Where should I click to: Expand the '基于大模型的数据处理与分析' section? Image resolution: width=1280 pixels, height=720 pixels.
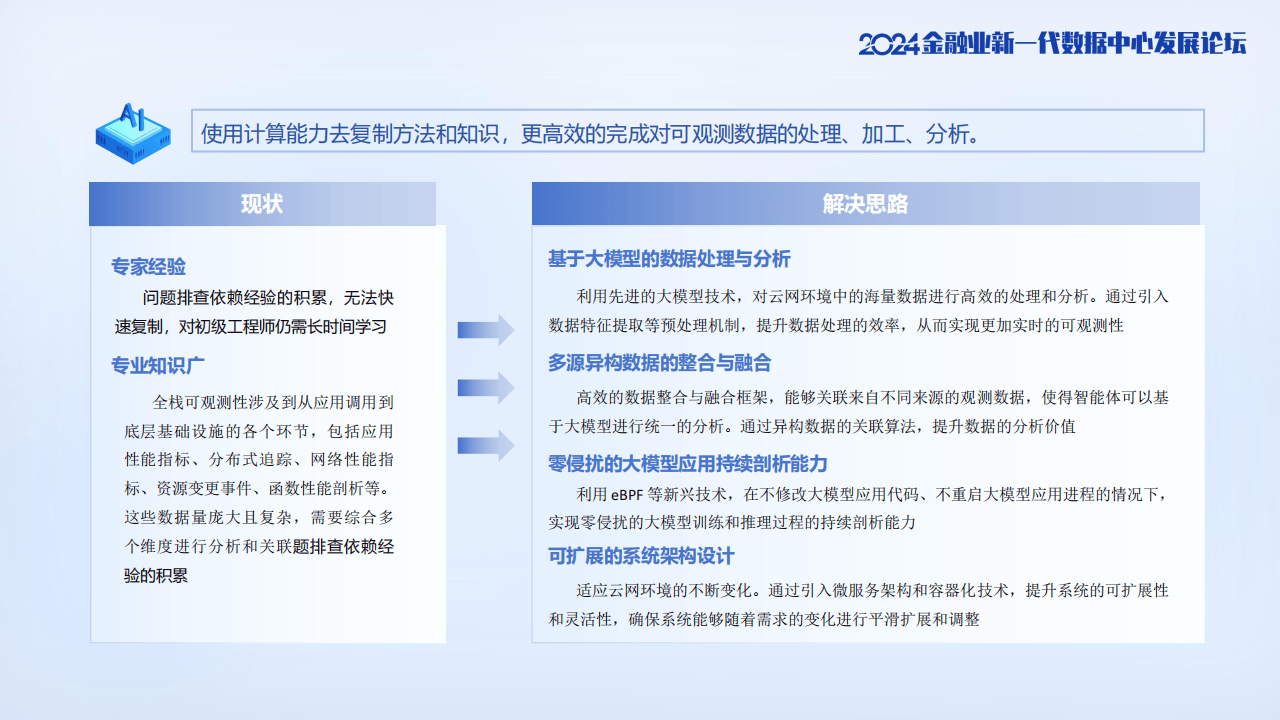click(668, 259)
